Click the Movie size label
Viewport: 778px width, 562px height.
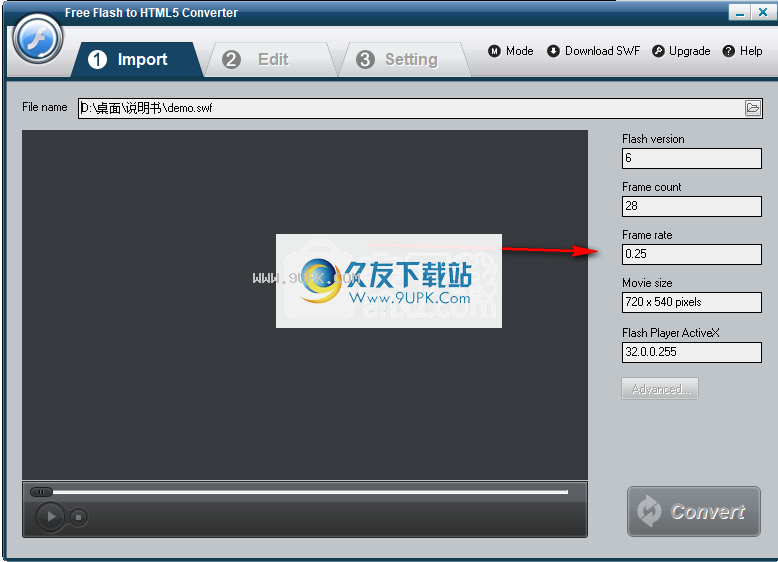[x=647, y=283]
